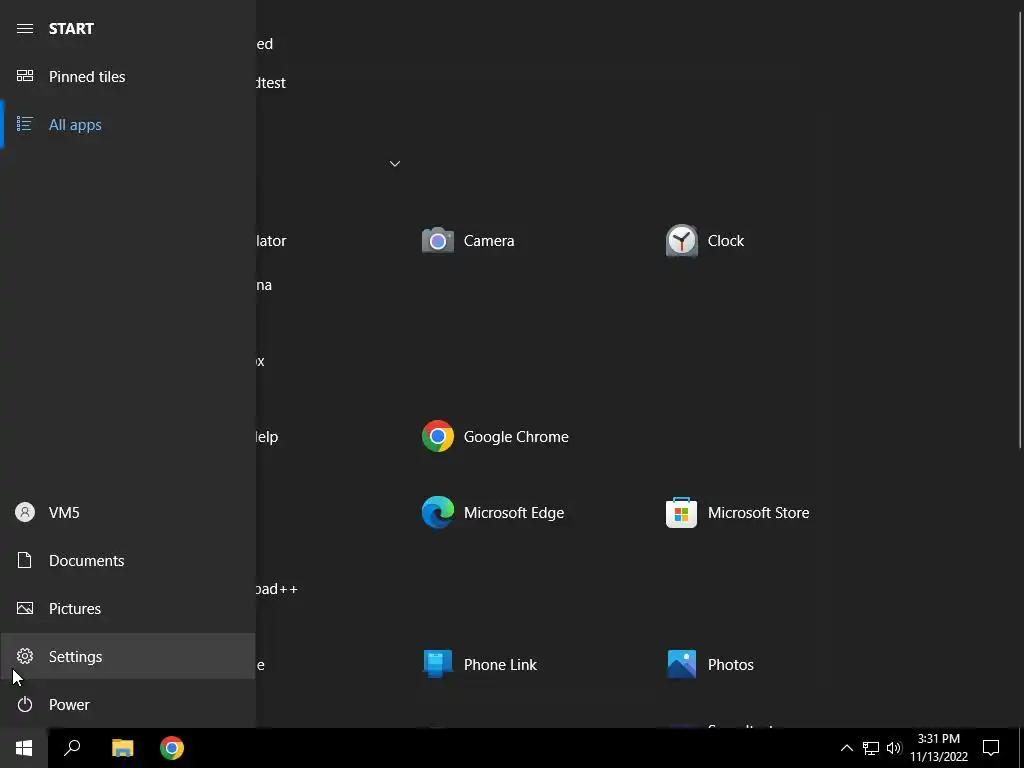Open the Photos app

(x=710, y=665)
